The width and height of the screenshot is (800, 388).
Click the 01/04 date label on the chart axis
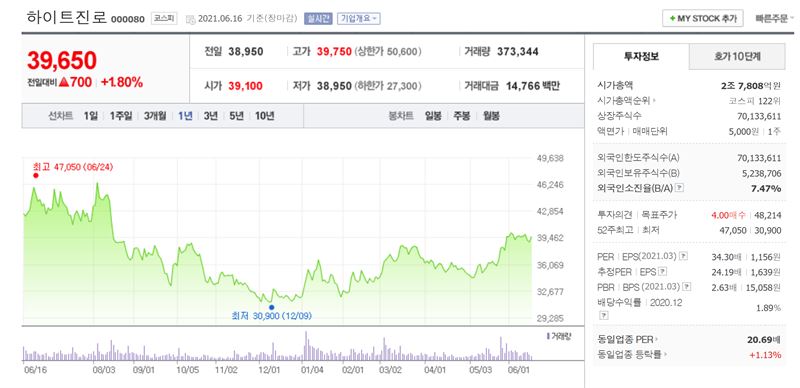pos(312,370)
